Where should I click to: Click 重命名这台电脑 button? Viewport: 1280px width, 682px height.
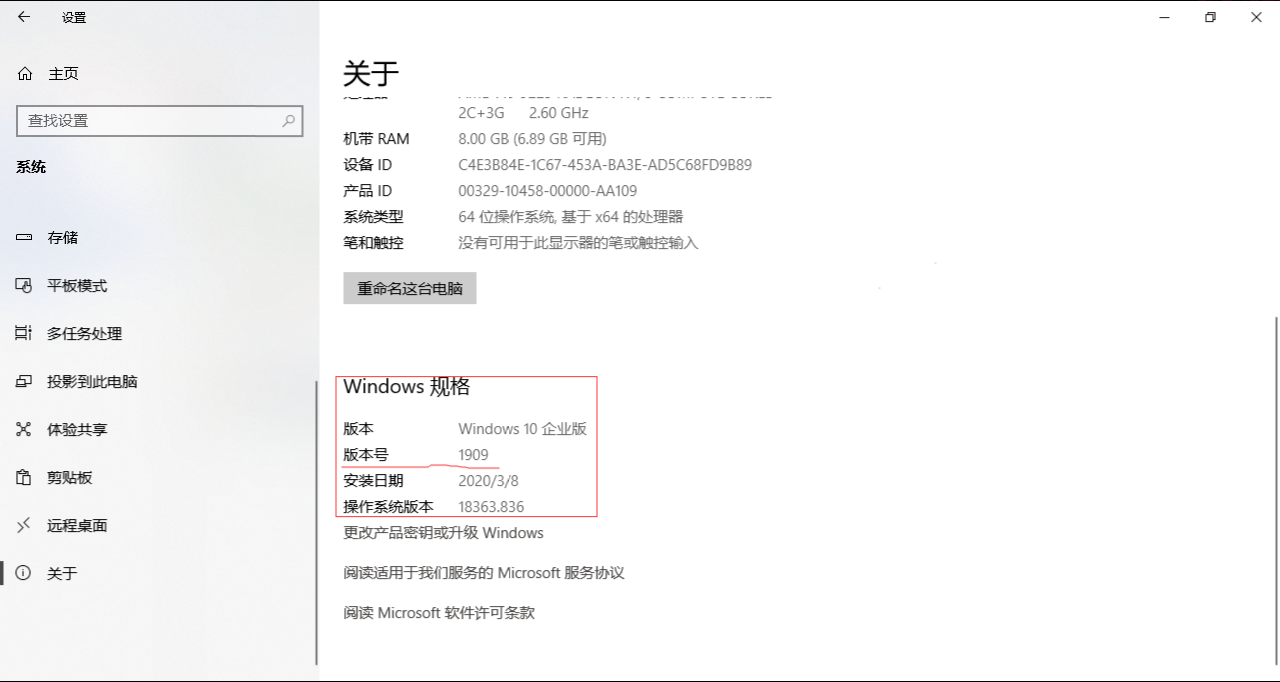coord(410,288)
